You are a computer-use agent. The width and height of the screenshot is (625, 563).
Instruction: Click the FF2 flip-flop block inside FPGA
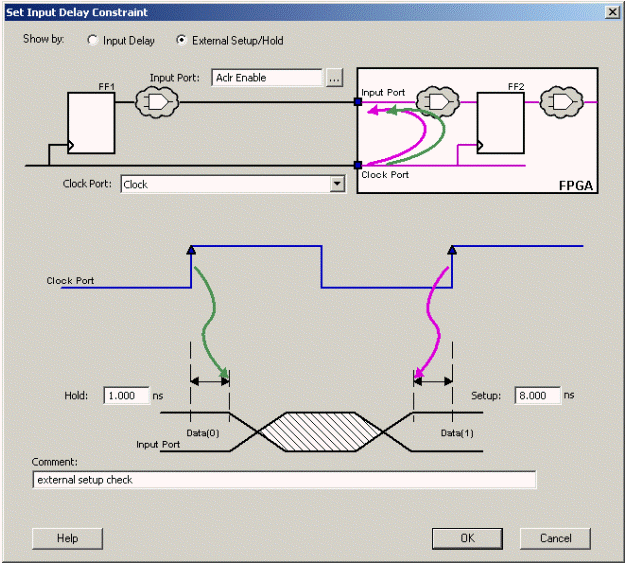[501, 123]
